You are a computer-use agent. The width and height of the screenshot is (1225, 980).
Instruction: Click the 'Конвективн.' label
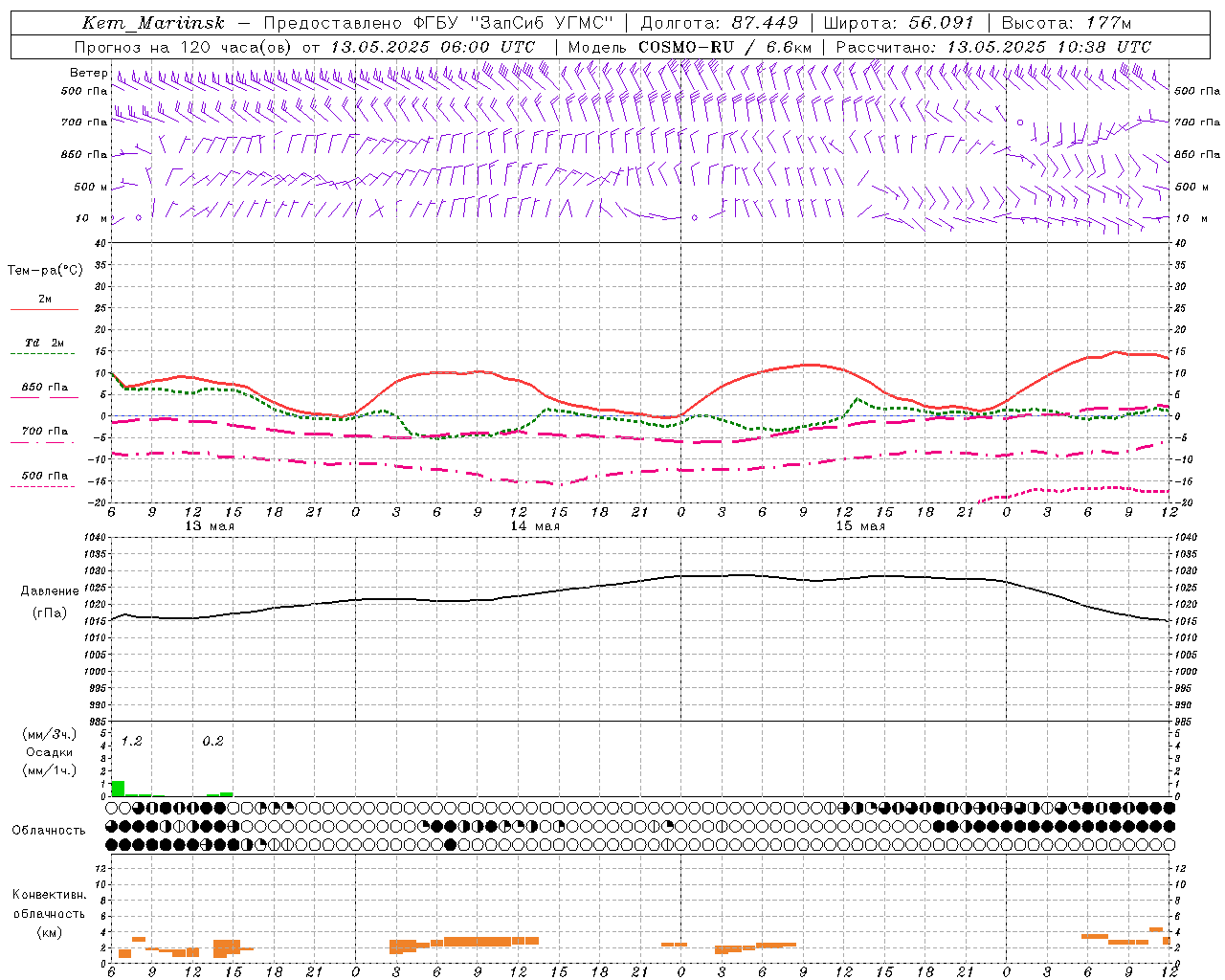[x=50, y=895]
